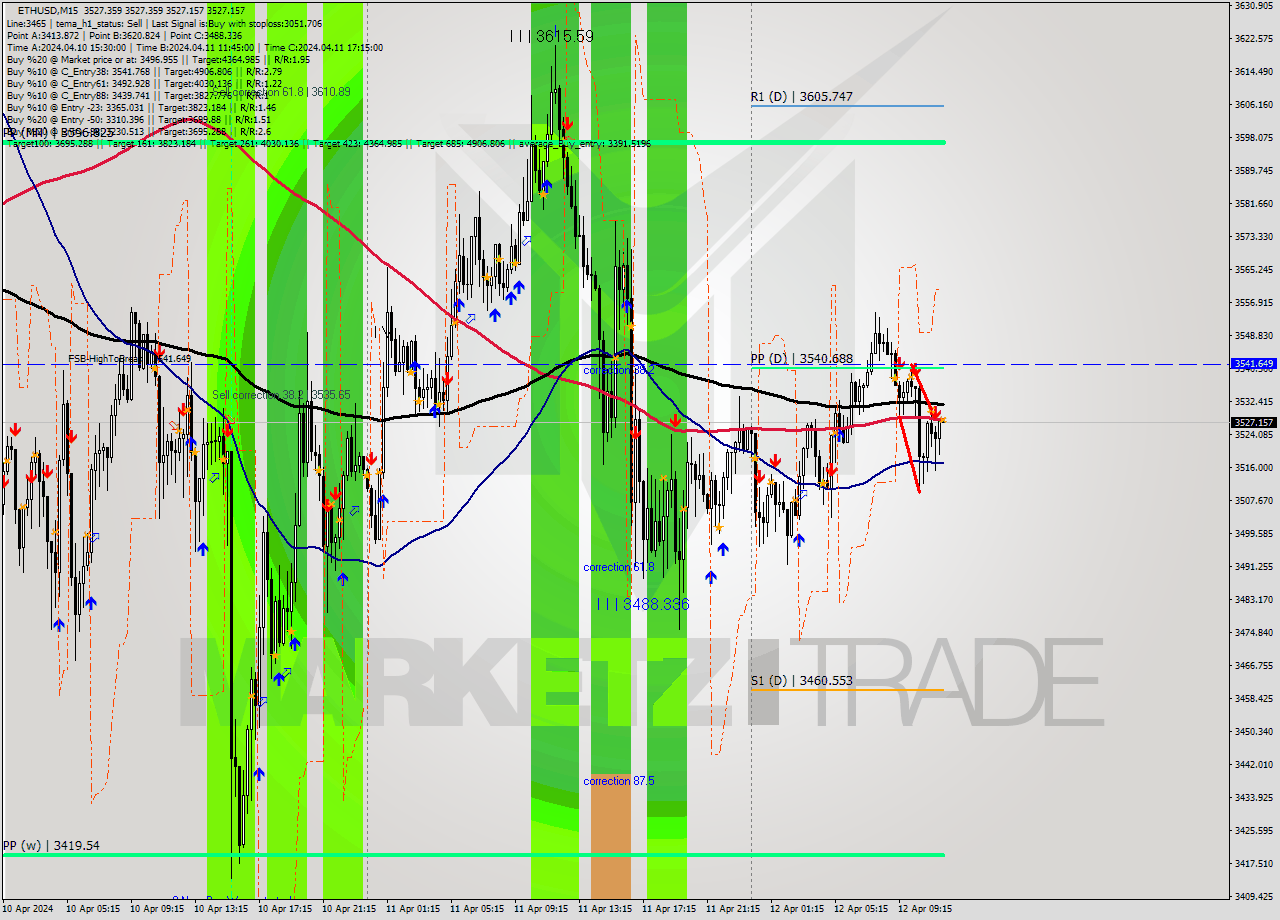Click the '12 Apr 09:15' time axis label
The height and width of the screenshot is (920, 1280).
click(x=926, y=909)
